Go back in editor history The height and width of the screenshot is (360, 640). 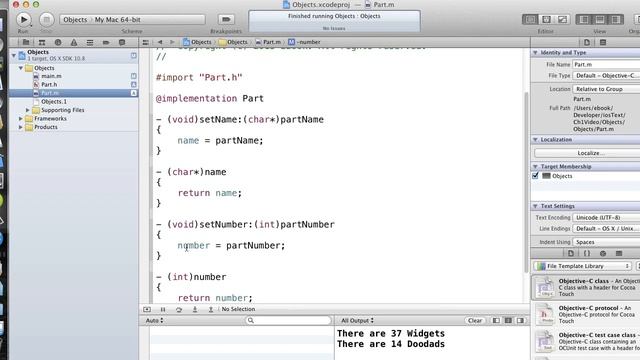tap(160, 42)
